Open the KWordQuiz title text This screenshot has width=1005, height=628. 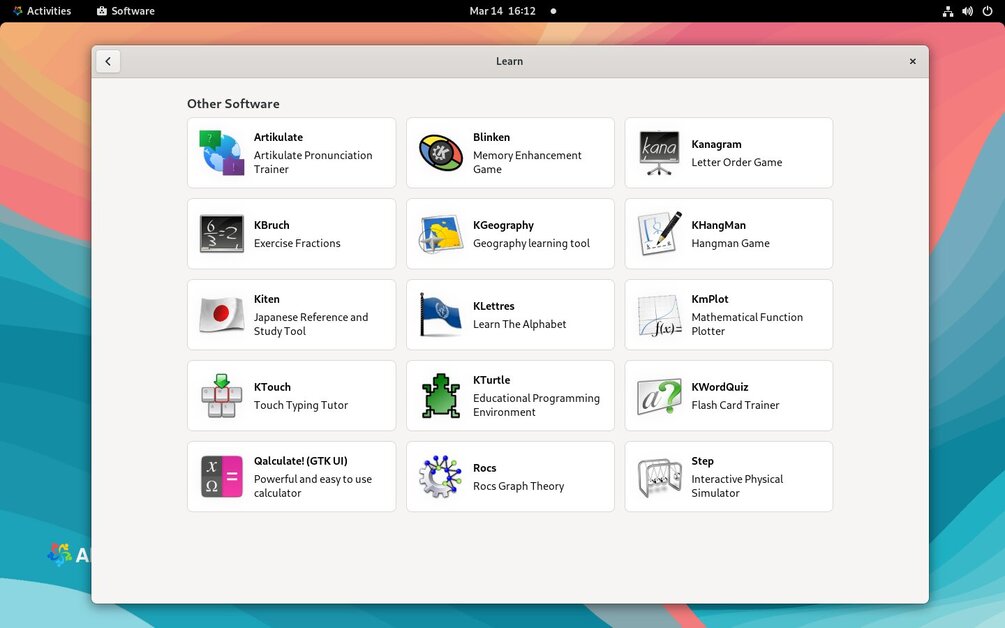tap(720, 387)
